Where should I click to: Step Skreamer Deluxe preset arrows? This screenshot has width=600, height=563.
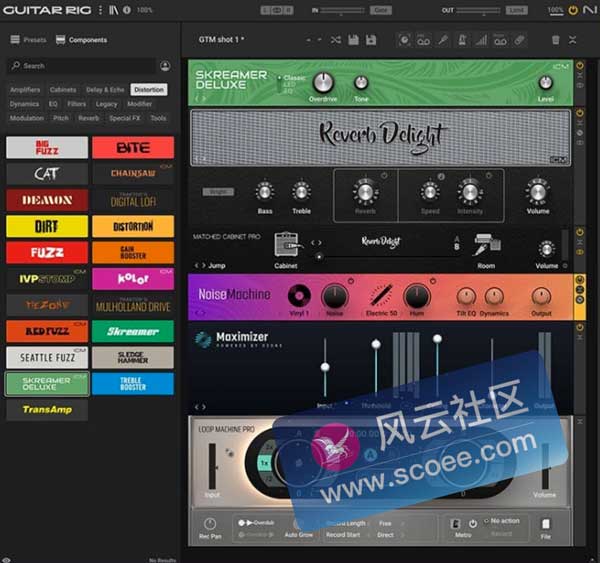[201, 98]
